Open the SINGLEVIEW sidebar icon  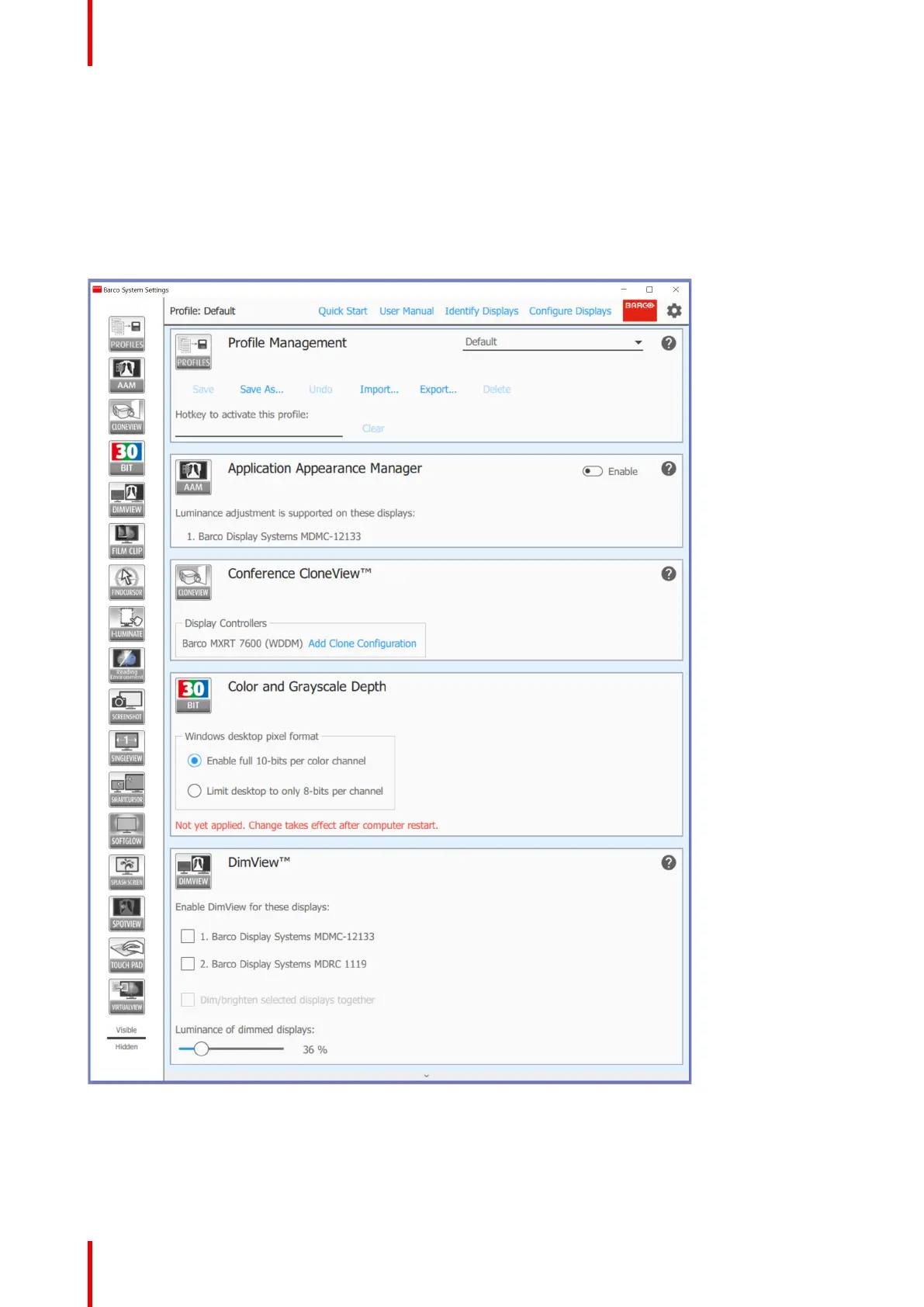coord(126,748)
